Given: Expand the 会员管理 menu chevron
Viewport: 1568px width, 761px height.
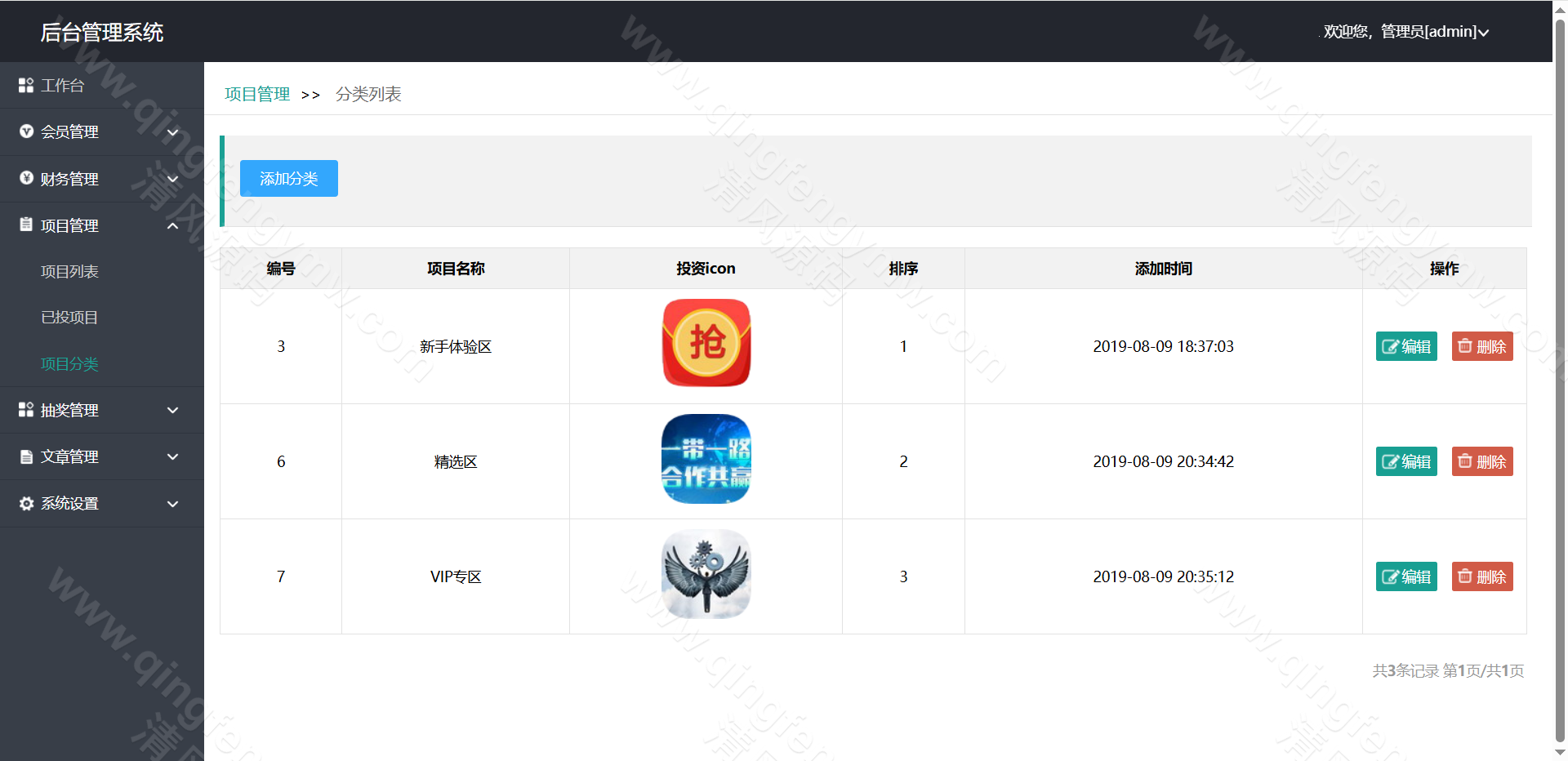Looking at the screenshot, I should click(x=172, y=131).
